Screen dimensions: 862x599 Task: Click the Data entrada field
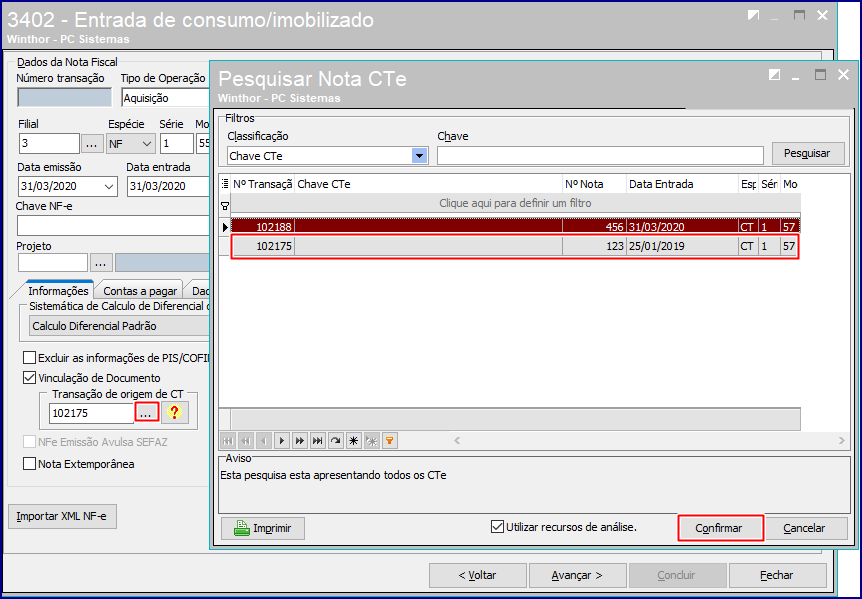click(x=168, y=186)
